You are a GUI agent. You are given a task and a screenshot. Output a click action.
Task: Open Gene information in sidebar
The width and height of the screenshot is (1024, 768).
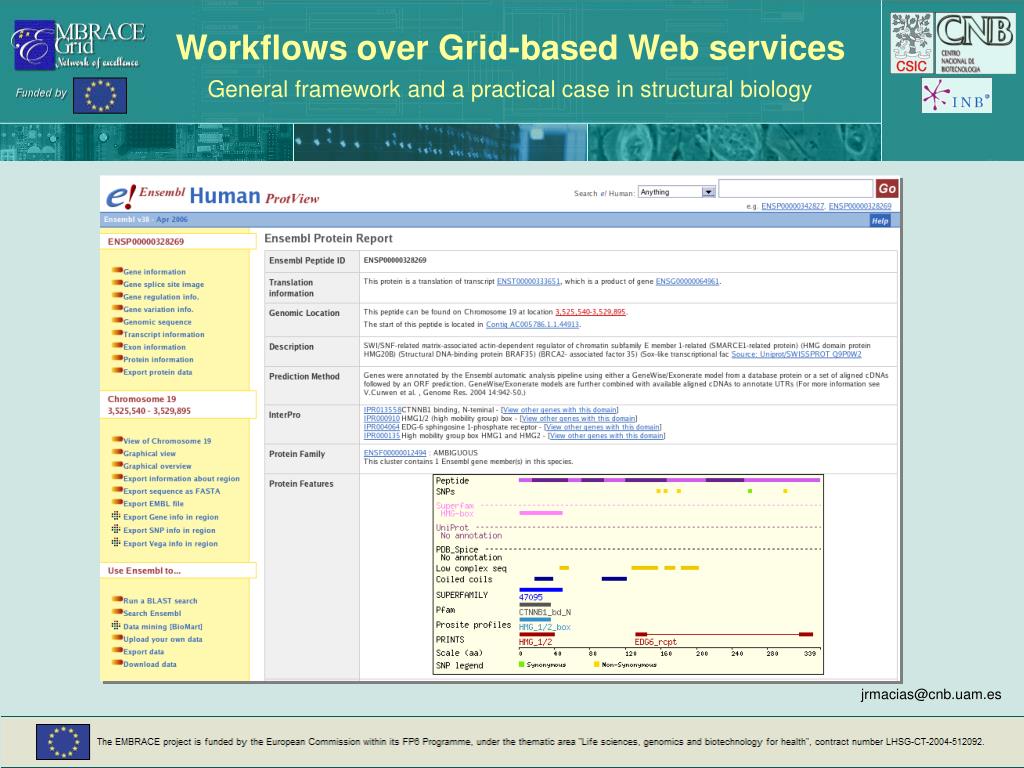(x=154, y=272)
